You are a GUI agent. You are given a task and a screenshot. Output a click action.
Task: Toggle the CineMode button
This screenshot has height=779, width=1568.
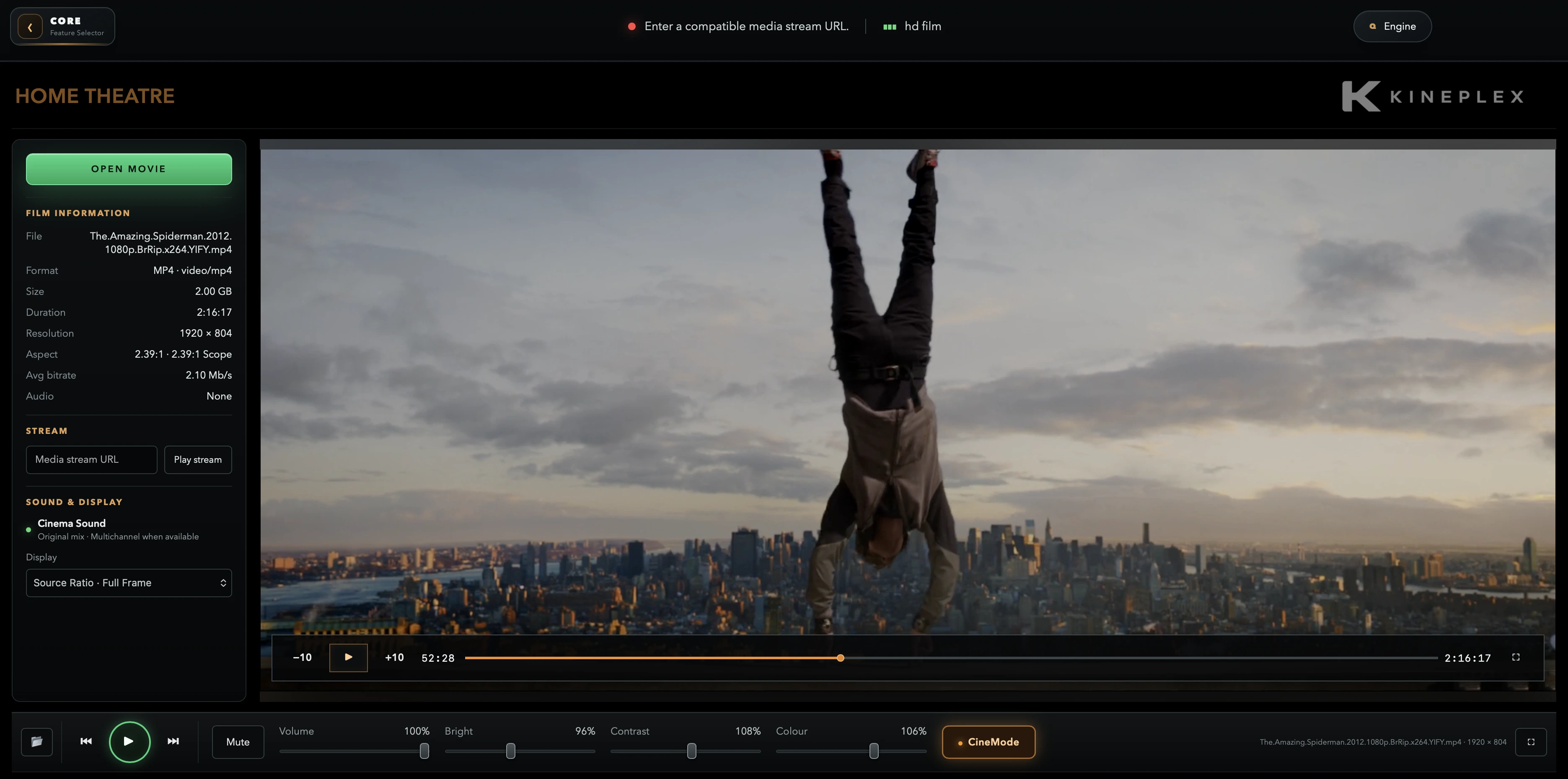(x=988, y=742)
